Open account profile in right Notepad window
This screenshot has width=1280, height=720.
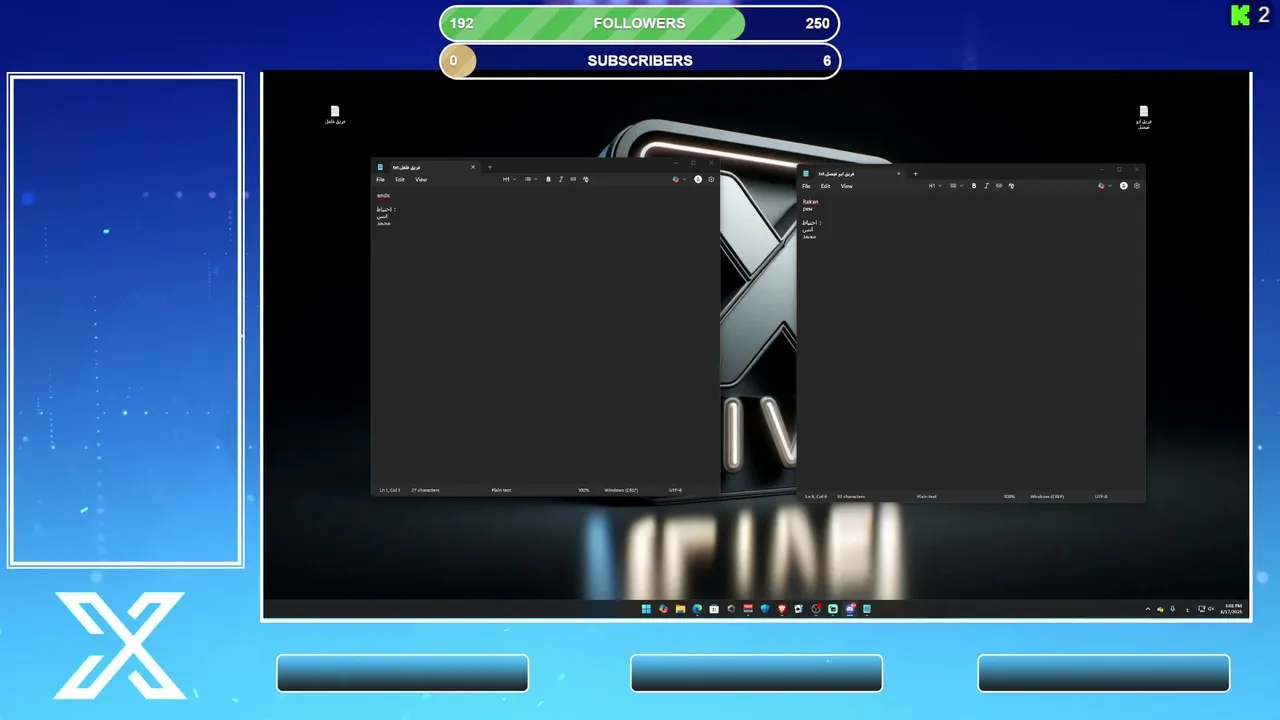(x=1123, y=185)
